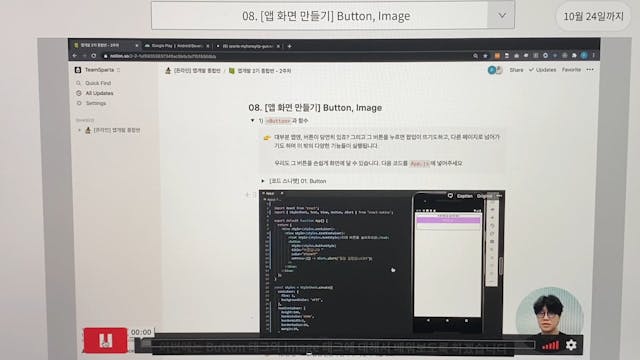The width and height of the screenshot is (640, 360).
Task: Click the 00:00 timestamp label
Action: [141, 332]
